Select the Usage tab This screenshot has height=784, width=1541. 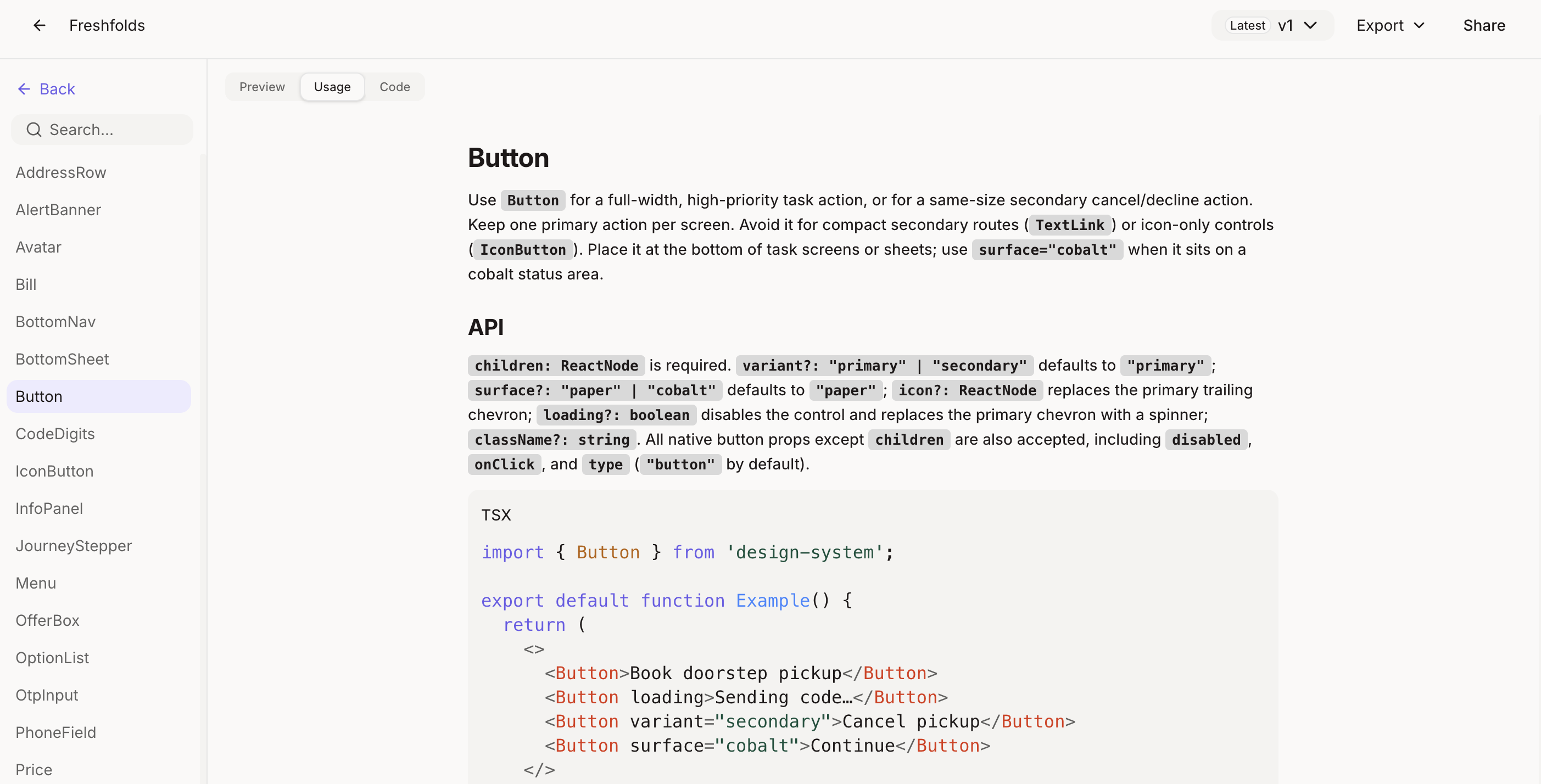pyautogui.click(x=332, y=87)
